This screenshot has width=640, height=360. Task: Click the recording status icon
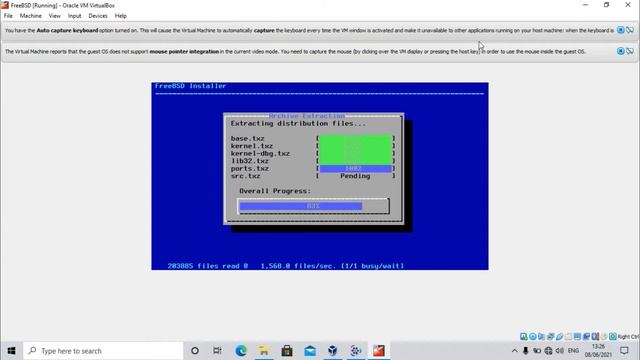pyautogui.click(x=586, y=337)
